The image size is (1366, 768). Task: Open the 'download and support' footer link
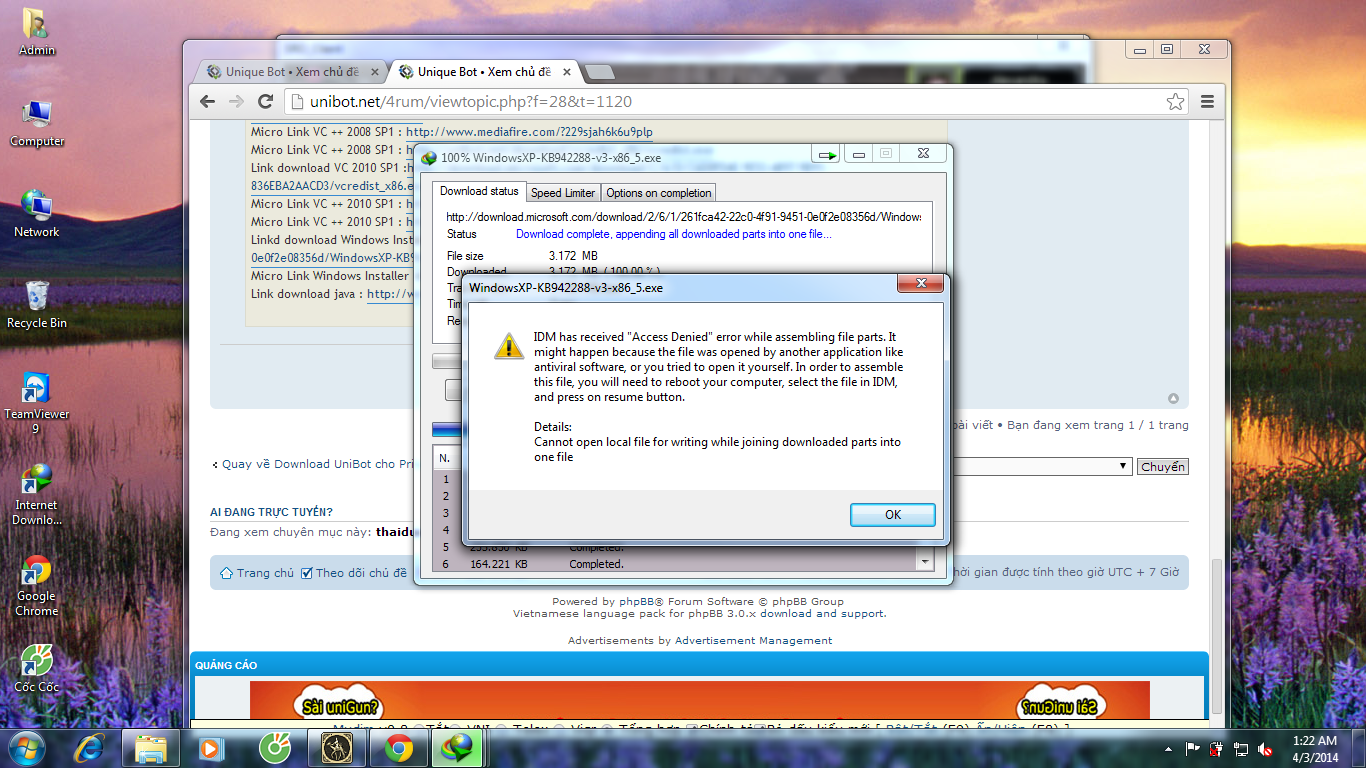coord(822,614)
